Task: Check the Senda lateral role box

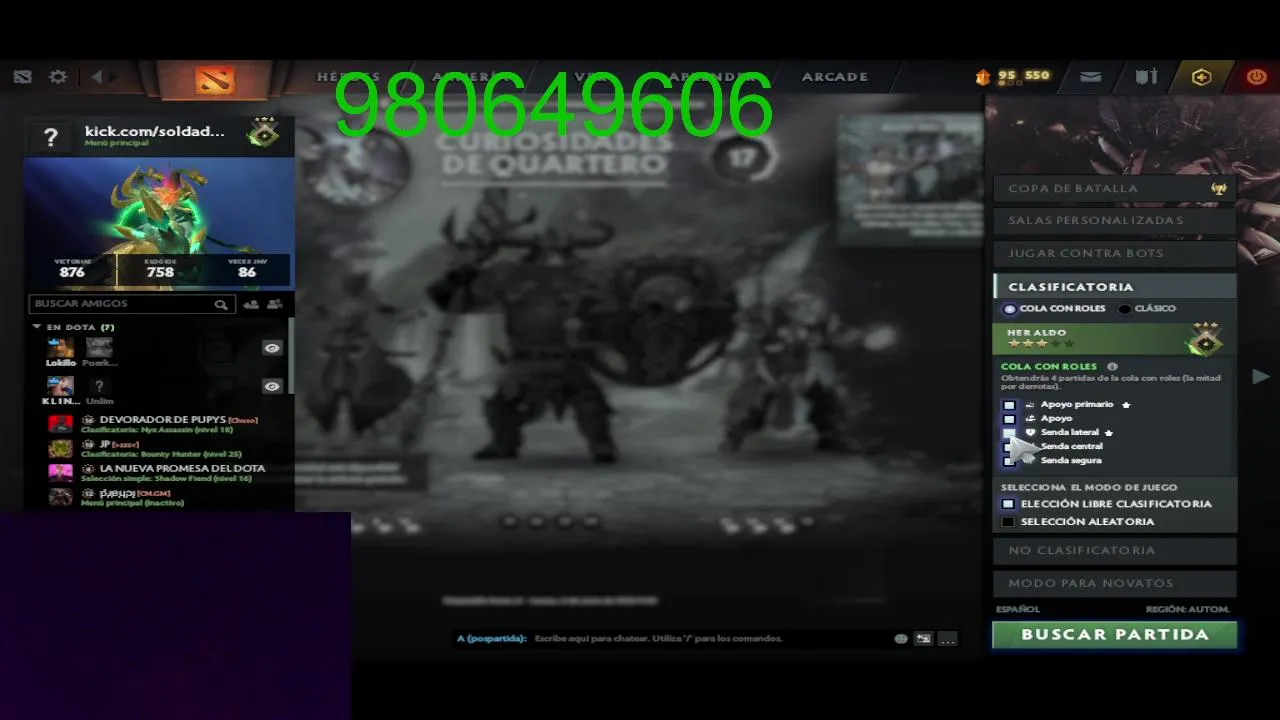Action: tap(1009, 433)
